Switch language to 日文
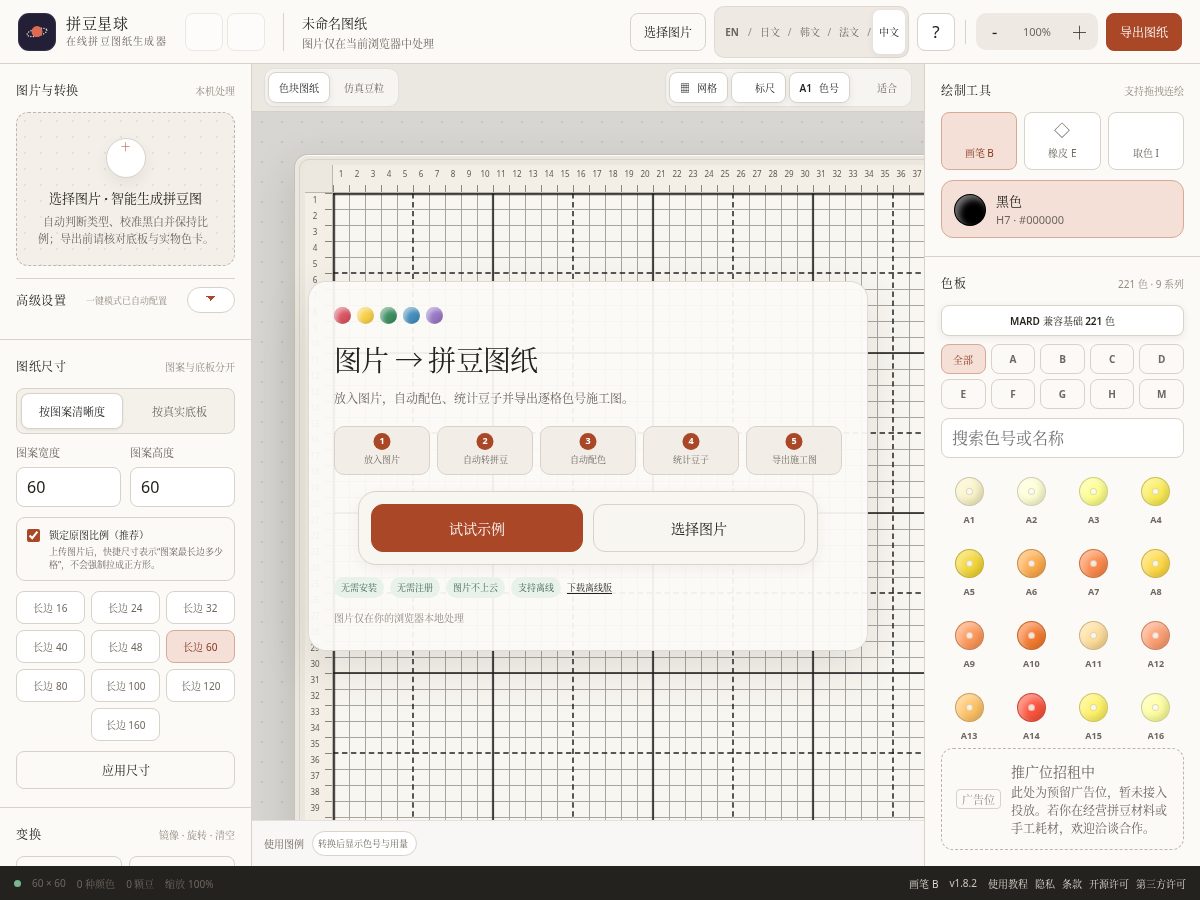This screenshot has width=1200, height=900. click(x=770, y=32)
